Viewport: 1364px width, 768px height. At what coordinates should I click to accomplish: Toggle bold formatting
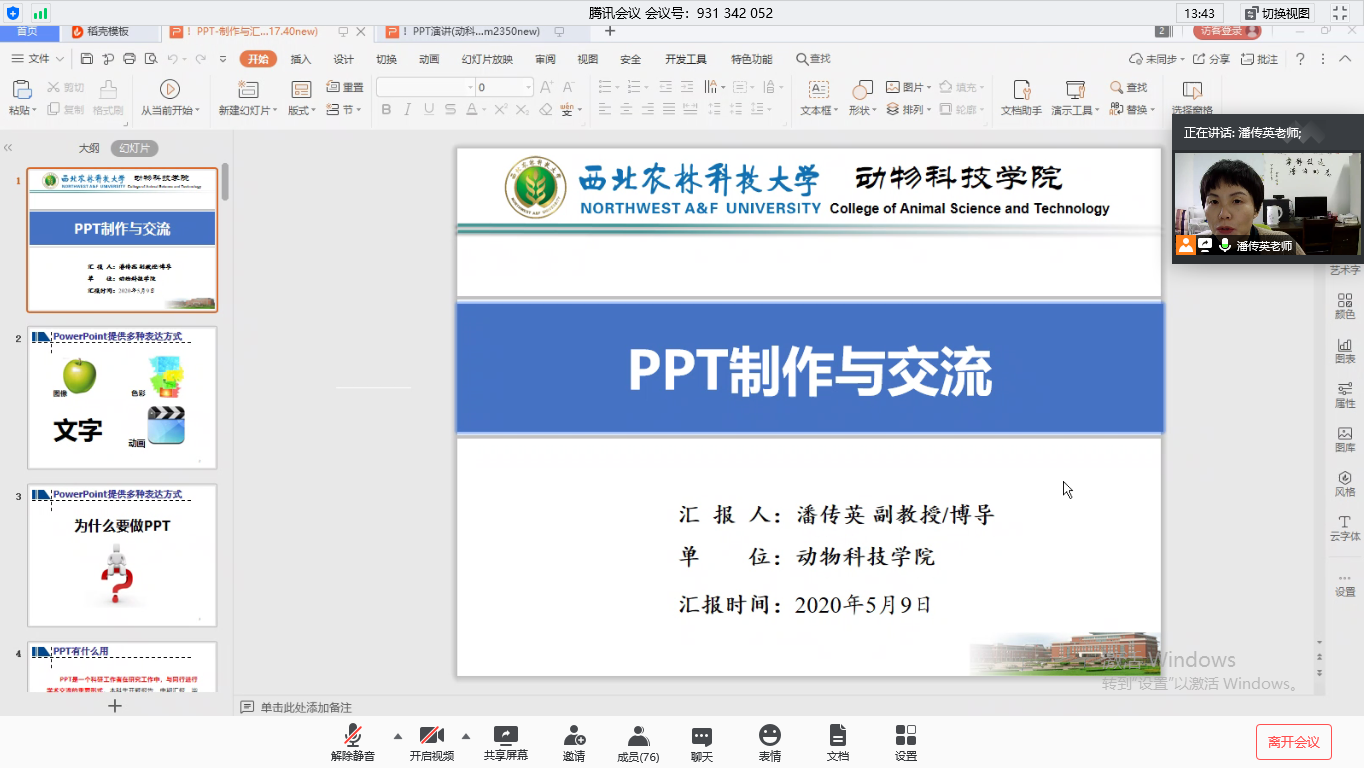(x=386, y=109)
